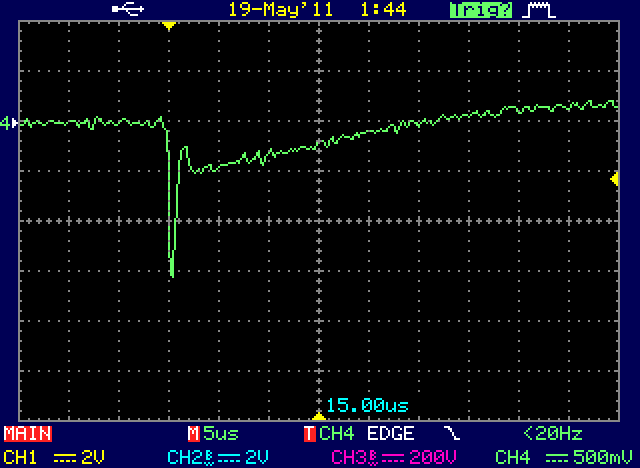Click the CH3 200V scale value
Image resolution: width=640 pixels, height=468 pixels.
coord(433,457)
